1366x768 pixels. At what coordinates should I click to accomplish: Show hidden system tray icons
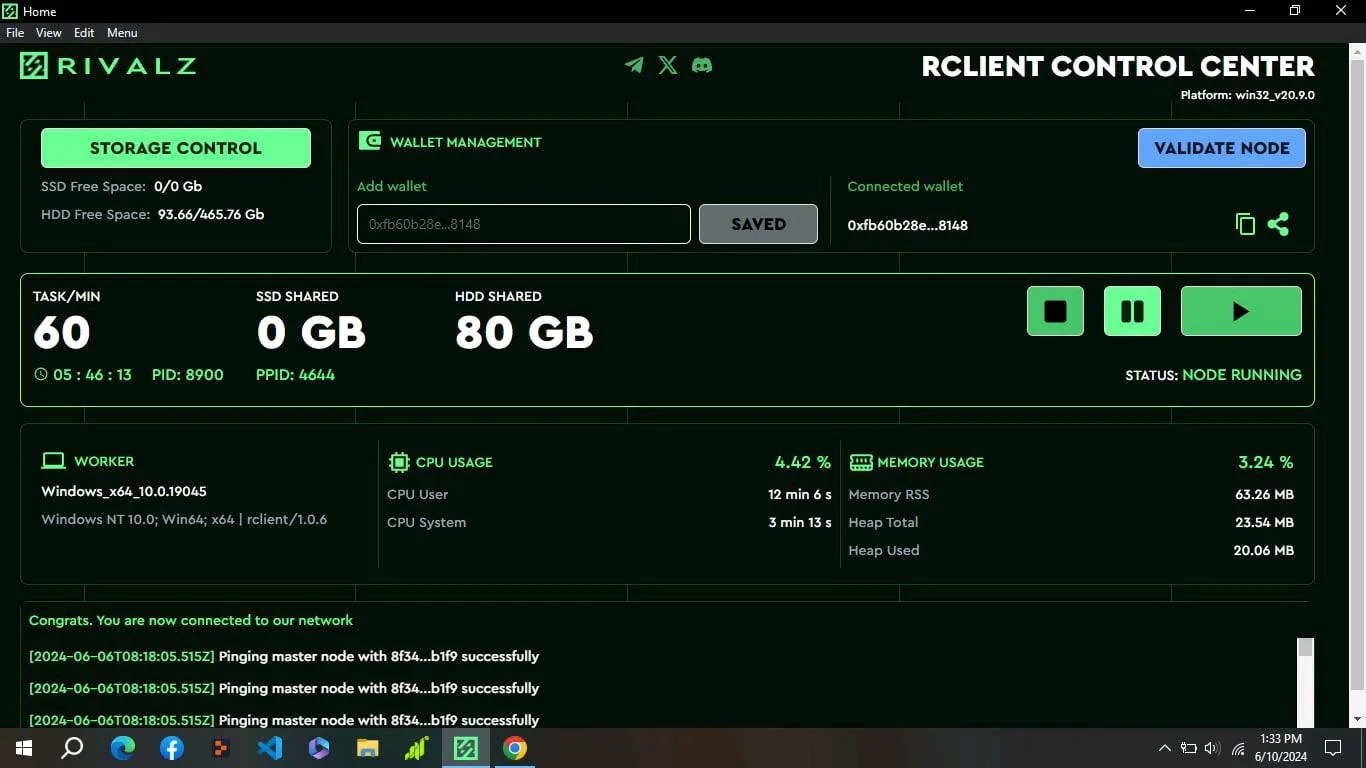pos(1164,748)
